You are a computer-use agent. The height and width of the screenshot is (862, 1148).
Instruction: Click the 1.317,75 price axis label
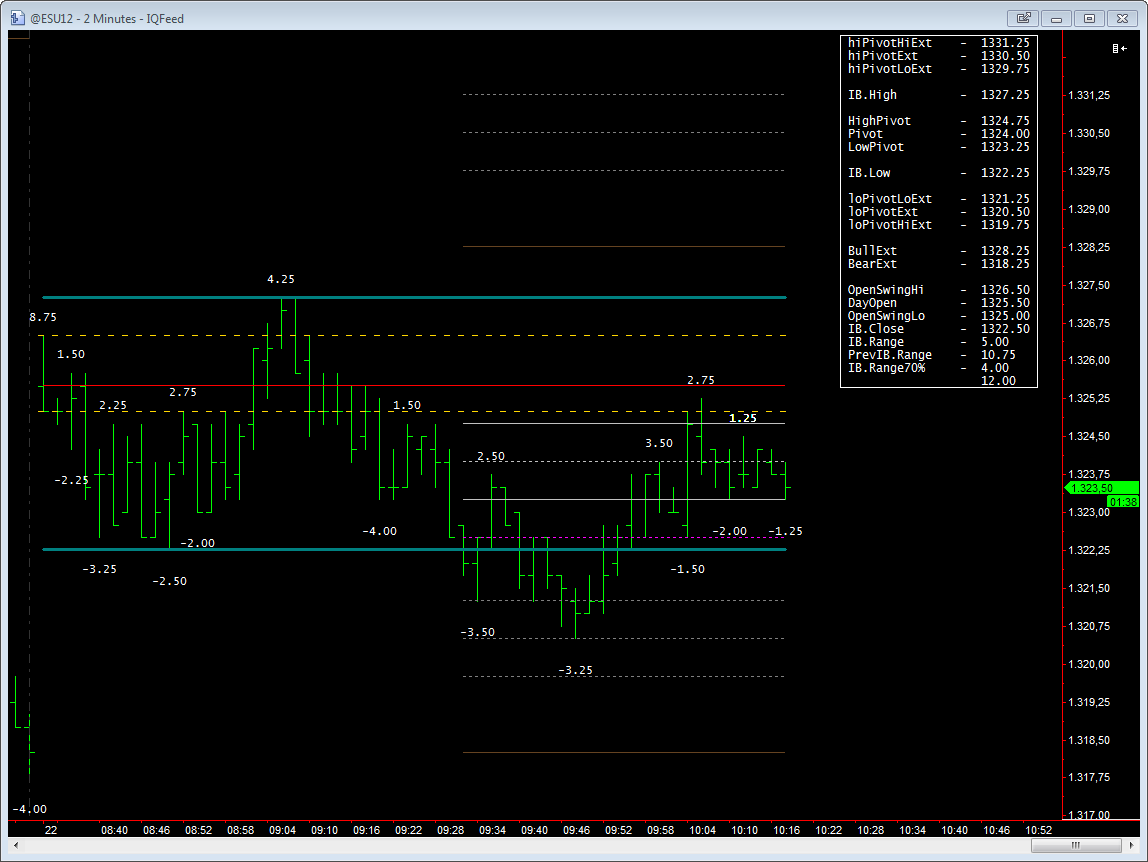coord(1089,778)
